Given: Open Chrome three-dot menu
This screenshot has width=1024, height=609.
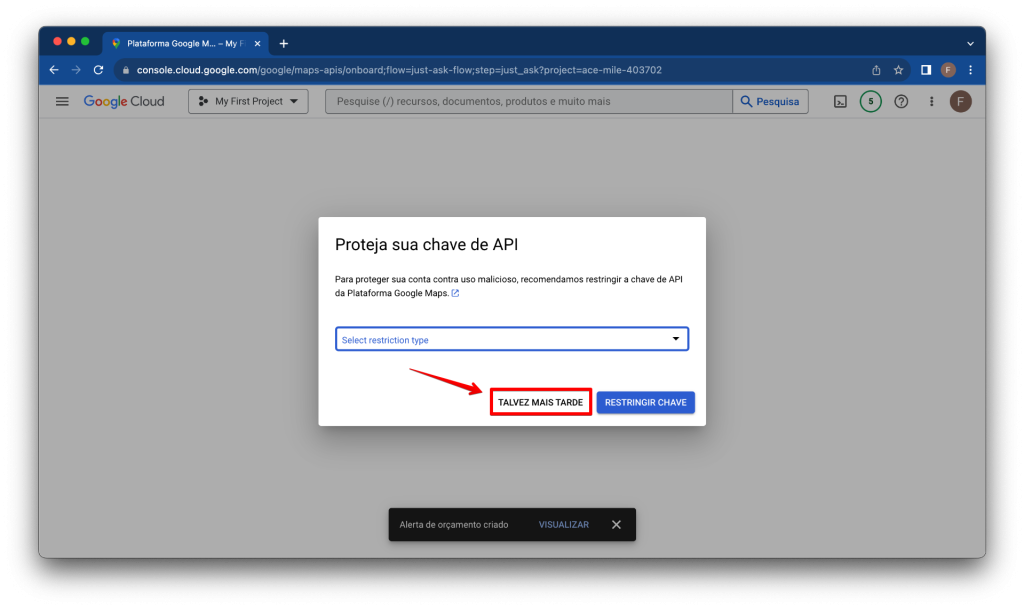Looking at the screenshot, I should coord(970,70).
